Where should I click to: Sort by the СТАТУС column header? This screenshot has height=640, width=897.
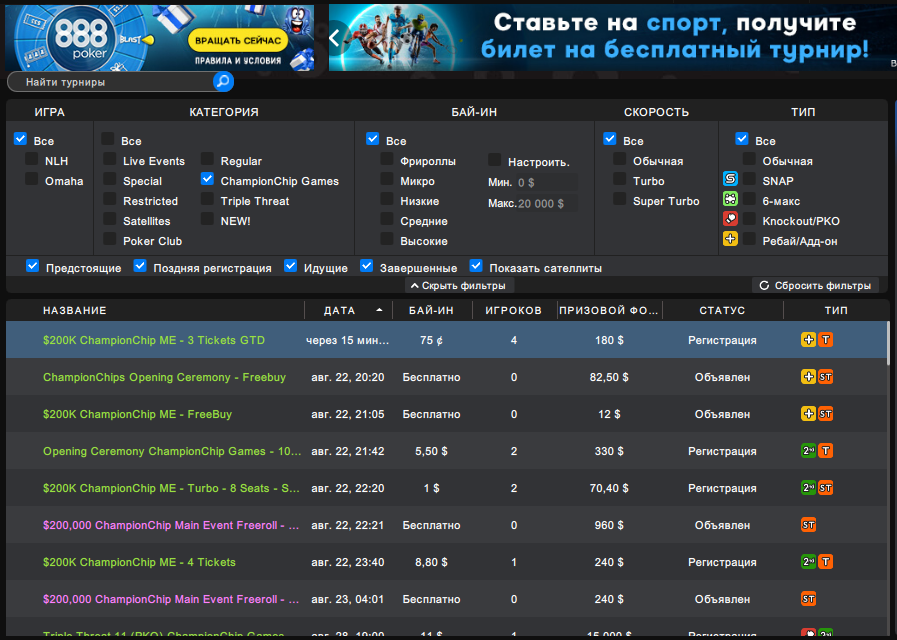[723, 310]
